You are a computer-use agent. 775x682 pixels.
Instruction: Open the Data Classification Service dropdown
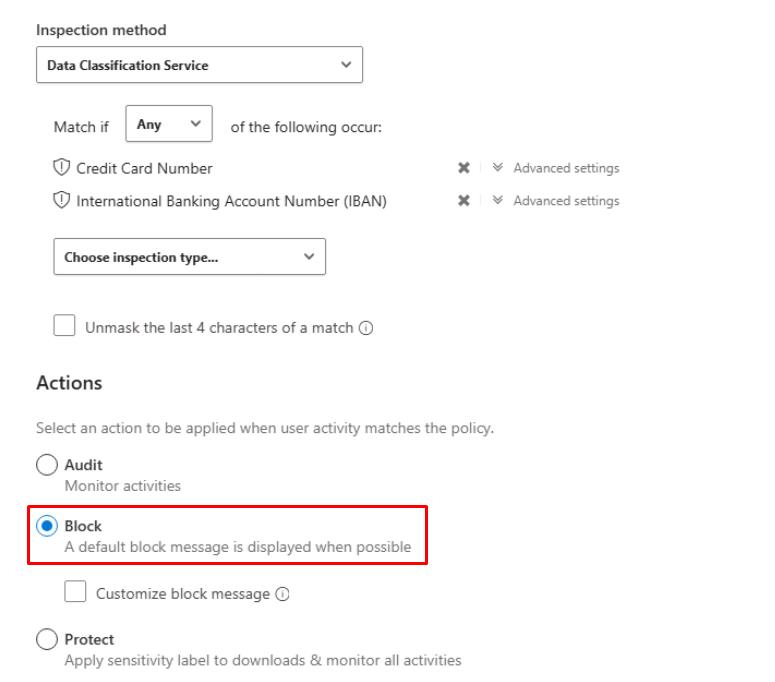pyautogui.click(x=199, y=65)
